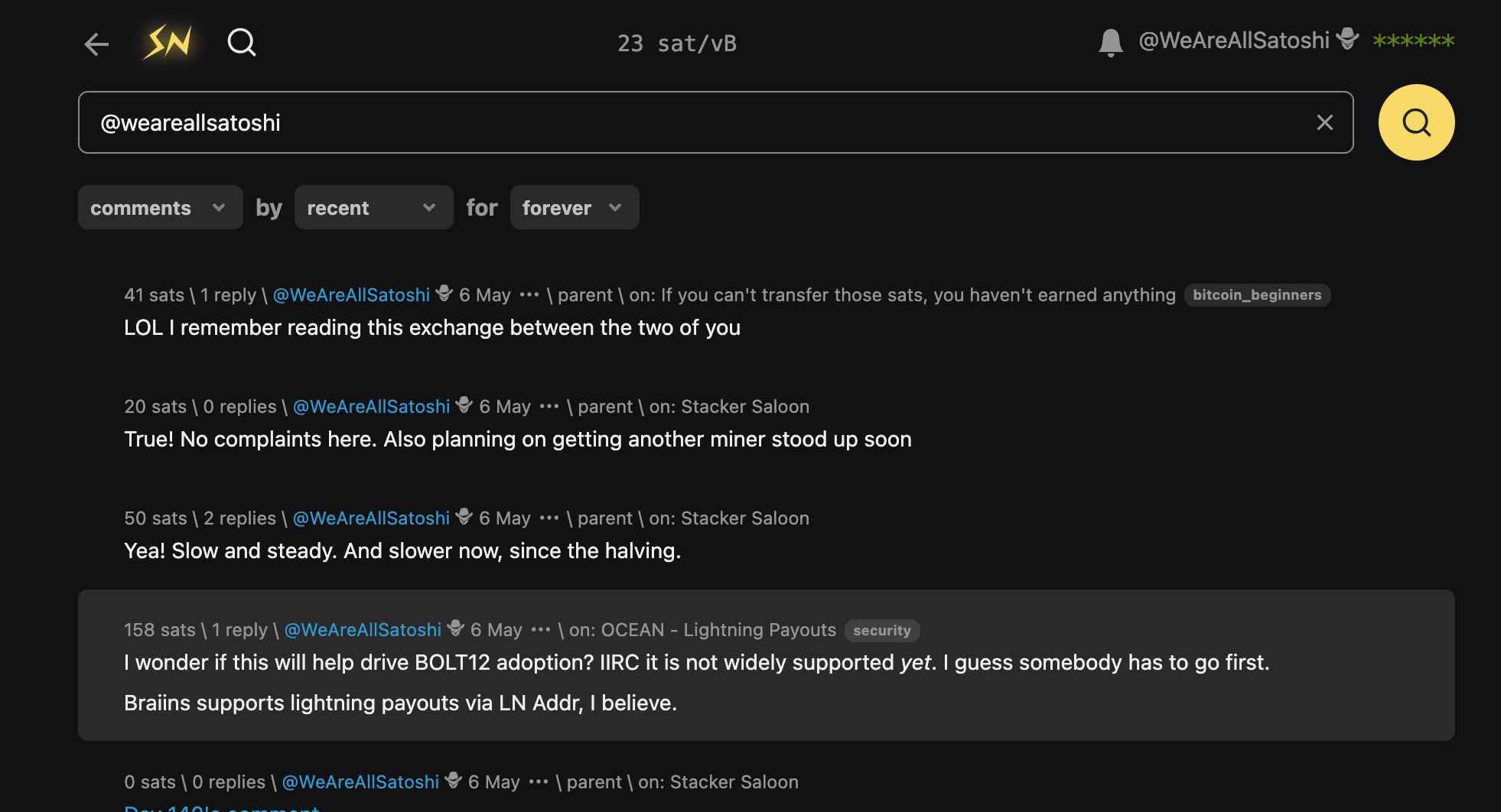Click the green stars streak in header

[1413, 41]
